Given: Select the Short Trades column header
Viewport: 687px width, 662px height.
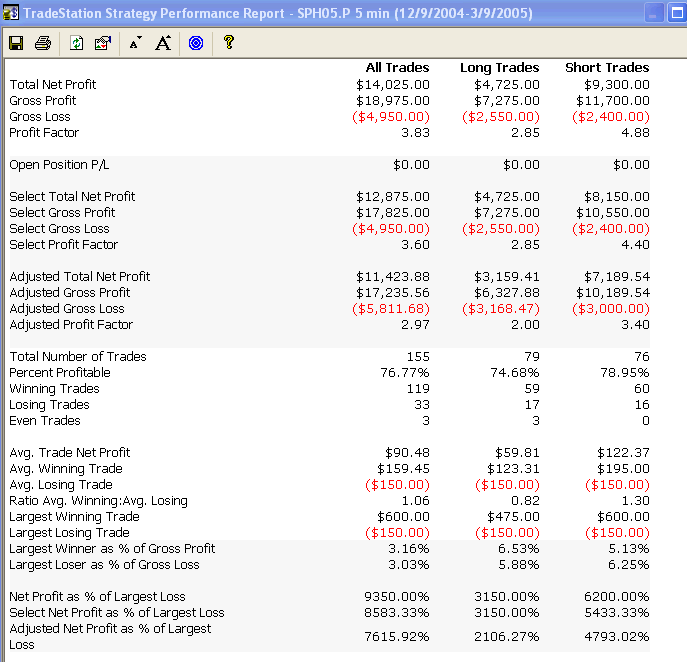Looking at the screenshot, I should click(x=607, y=67).
